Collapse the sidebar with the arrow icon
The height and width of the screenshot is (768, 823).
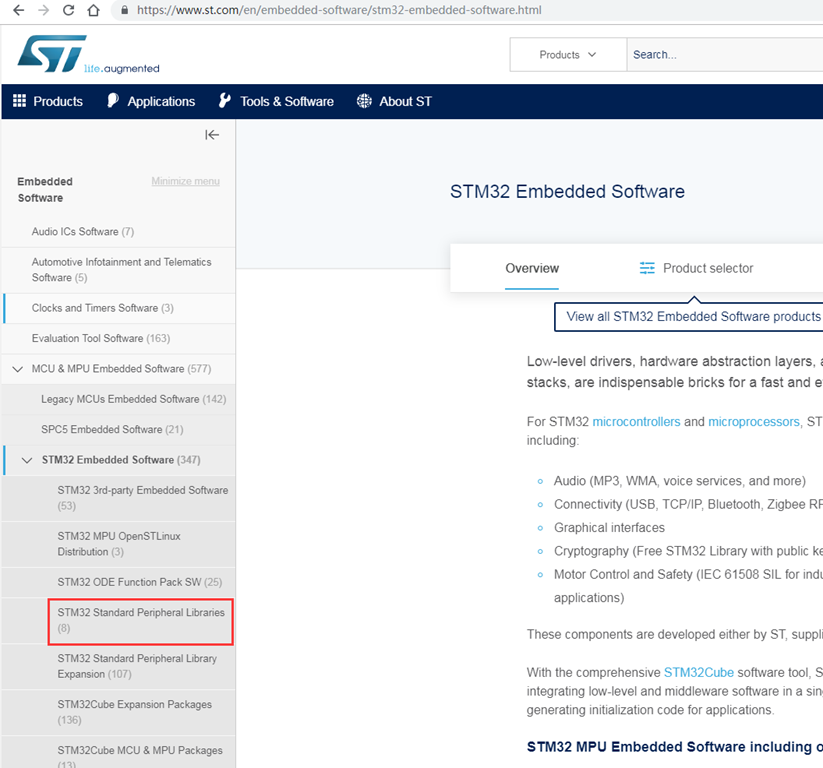pos(212,135)
